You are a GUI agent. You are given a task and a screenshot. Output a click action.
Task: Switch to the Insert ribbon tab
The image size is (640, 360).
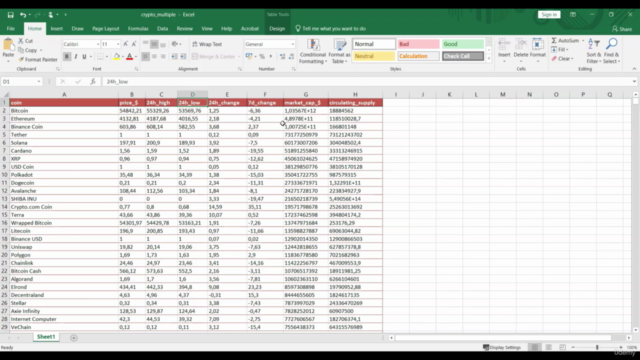pyautogui.click(x=56, y=29)
